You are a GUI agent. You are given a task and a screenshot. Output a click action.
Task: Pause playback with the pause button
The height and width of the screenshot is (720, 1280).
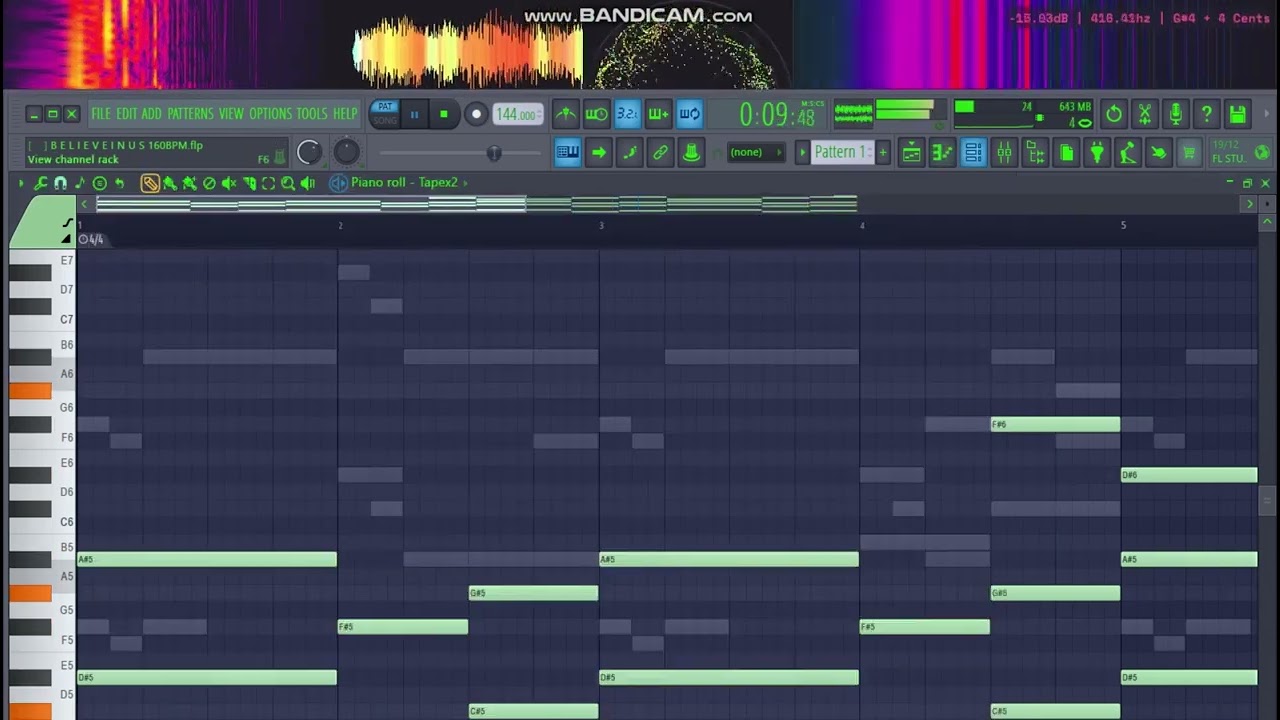point(414,114)
